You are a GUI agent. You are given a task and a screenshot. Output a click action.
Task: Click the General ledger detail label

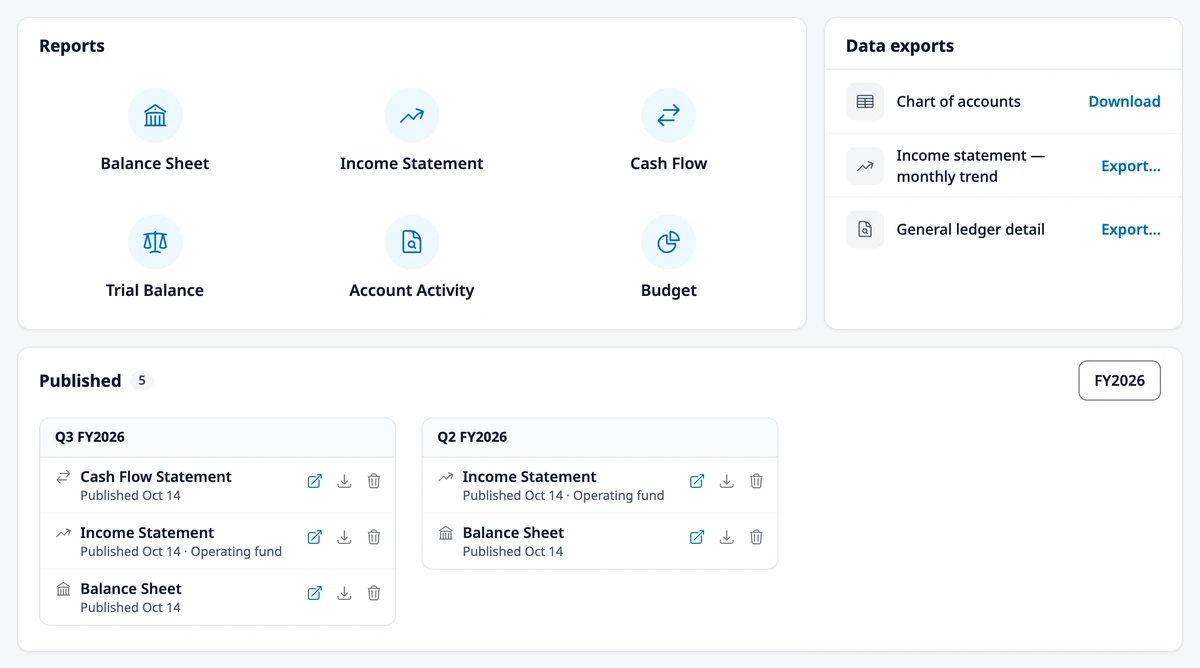(x=970, y=229)
